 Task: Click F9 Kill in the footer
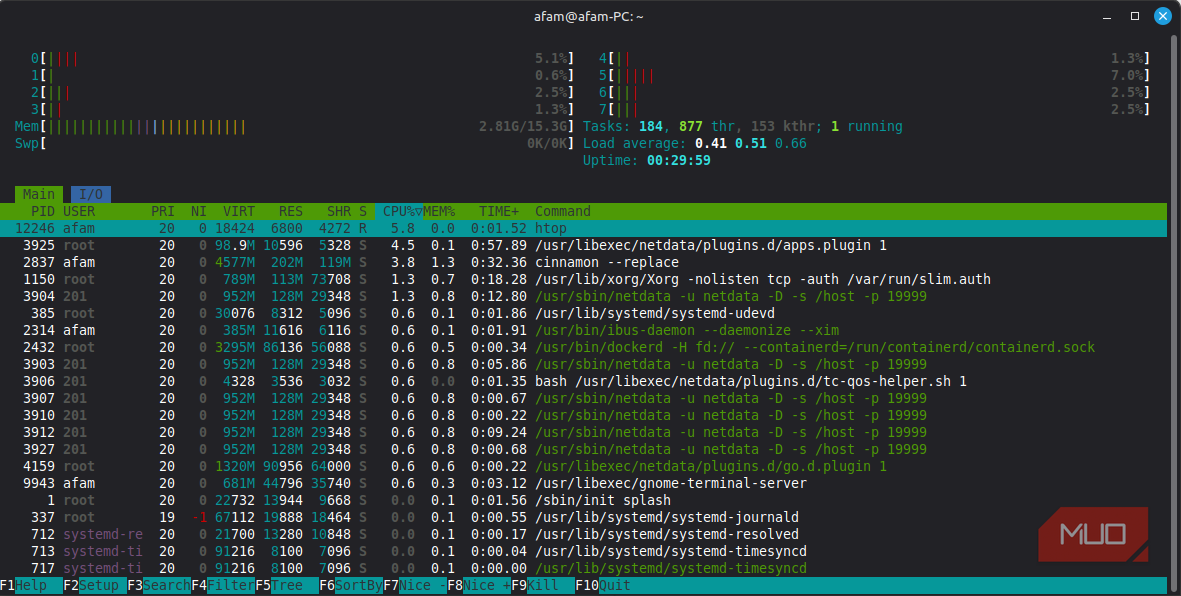[x=543, y=585]
